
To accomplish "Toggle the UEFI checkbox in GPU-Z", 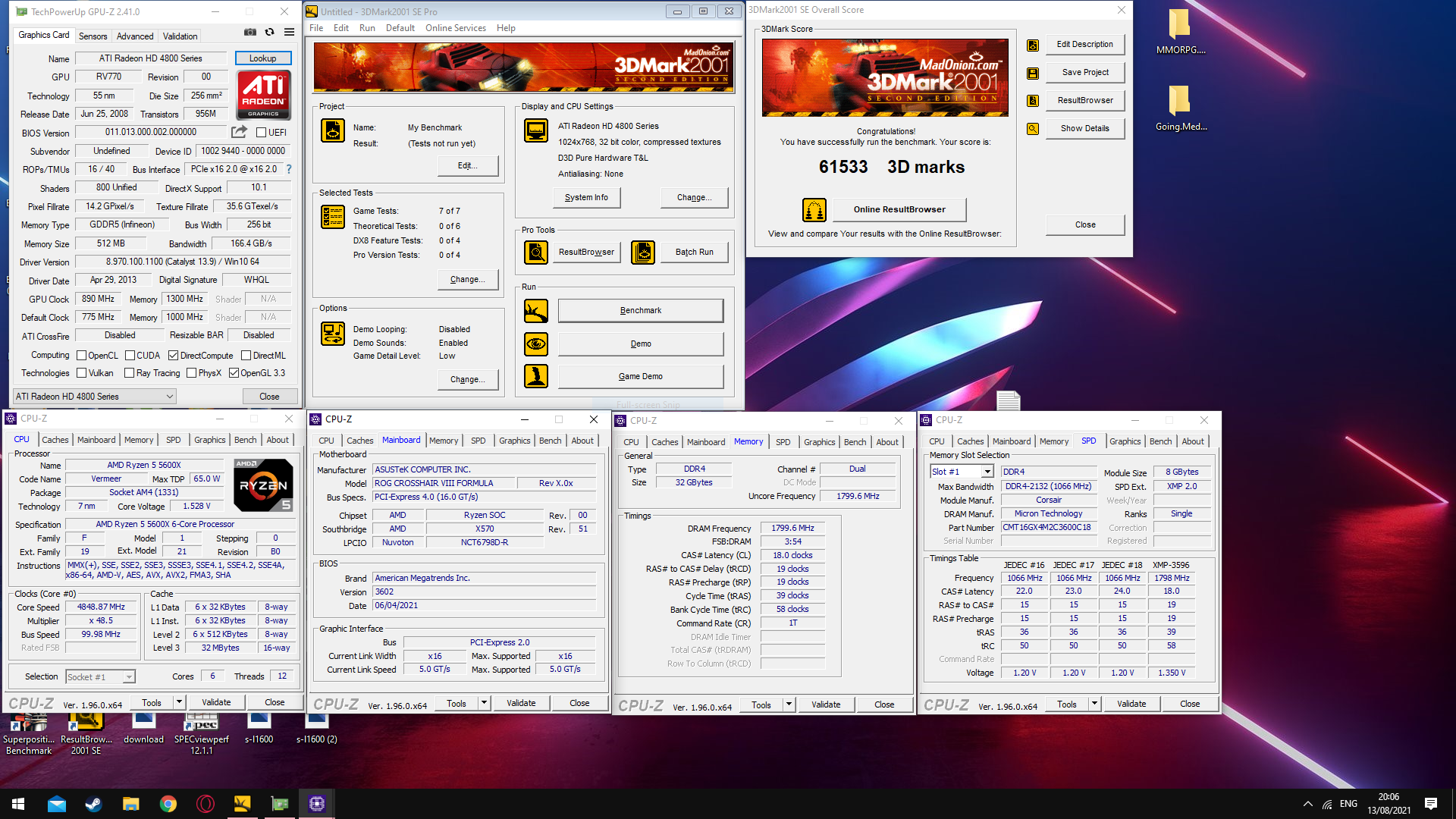I will click(261, 133).
